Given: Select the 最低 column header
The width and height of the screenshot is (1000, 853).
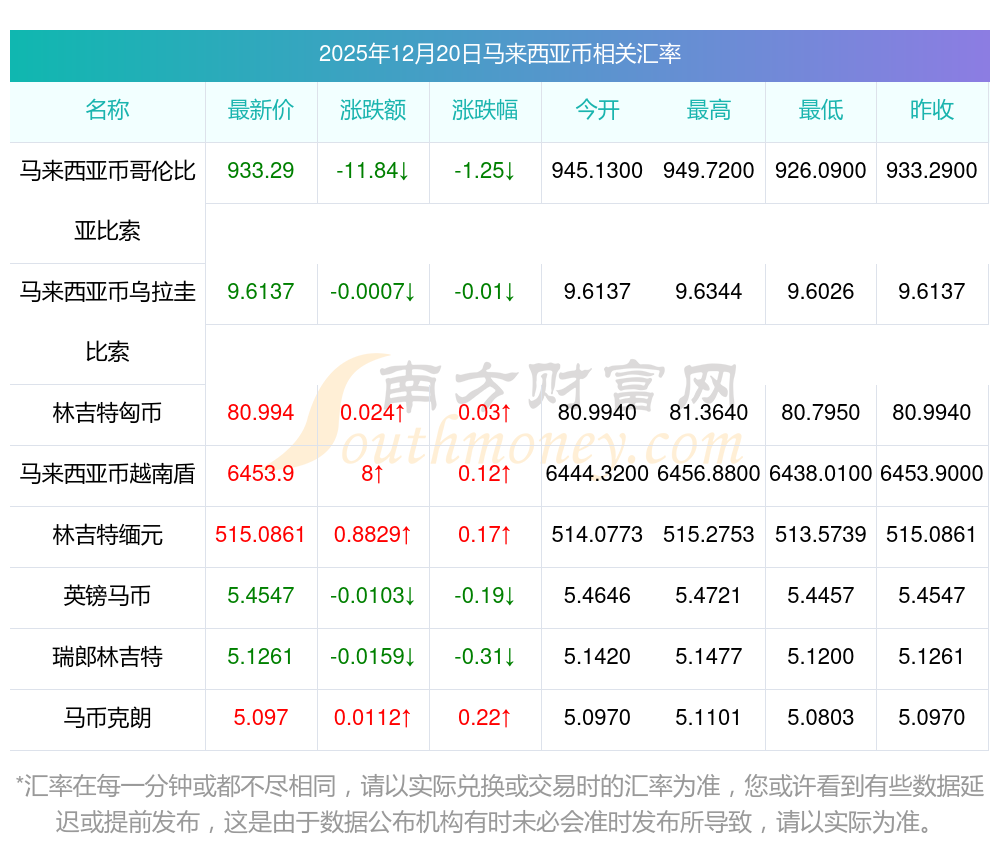Looking at the screenshot, I should click(x=821, y=110).
